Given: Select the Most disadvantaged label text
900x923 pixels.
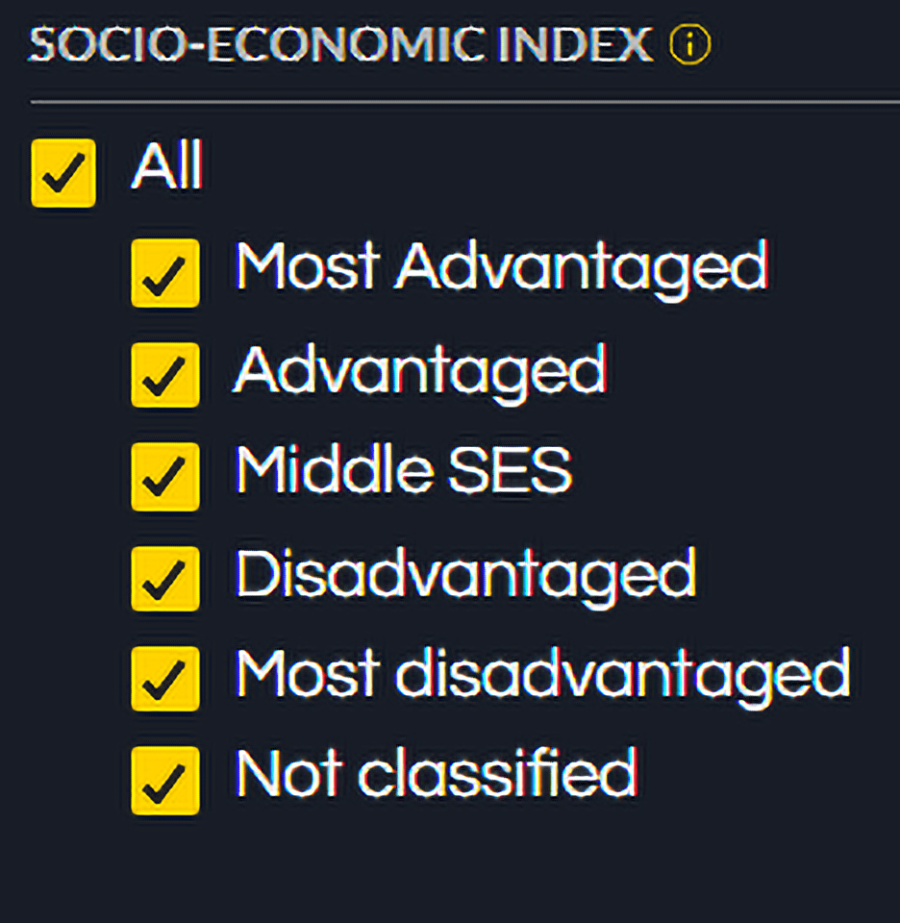Looking at the screenshot, I should coord(542,673).
